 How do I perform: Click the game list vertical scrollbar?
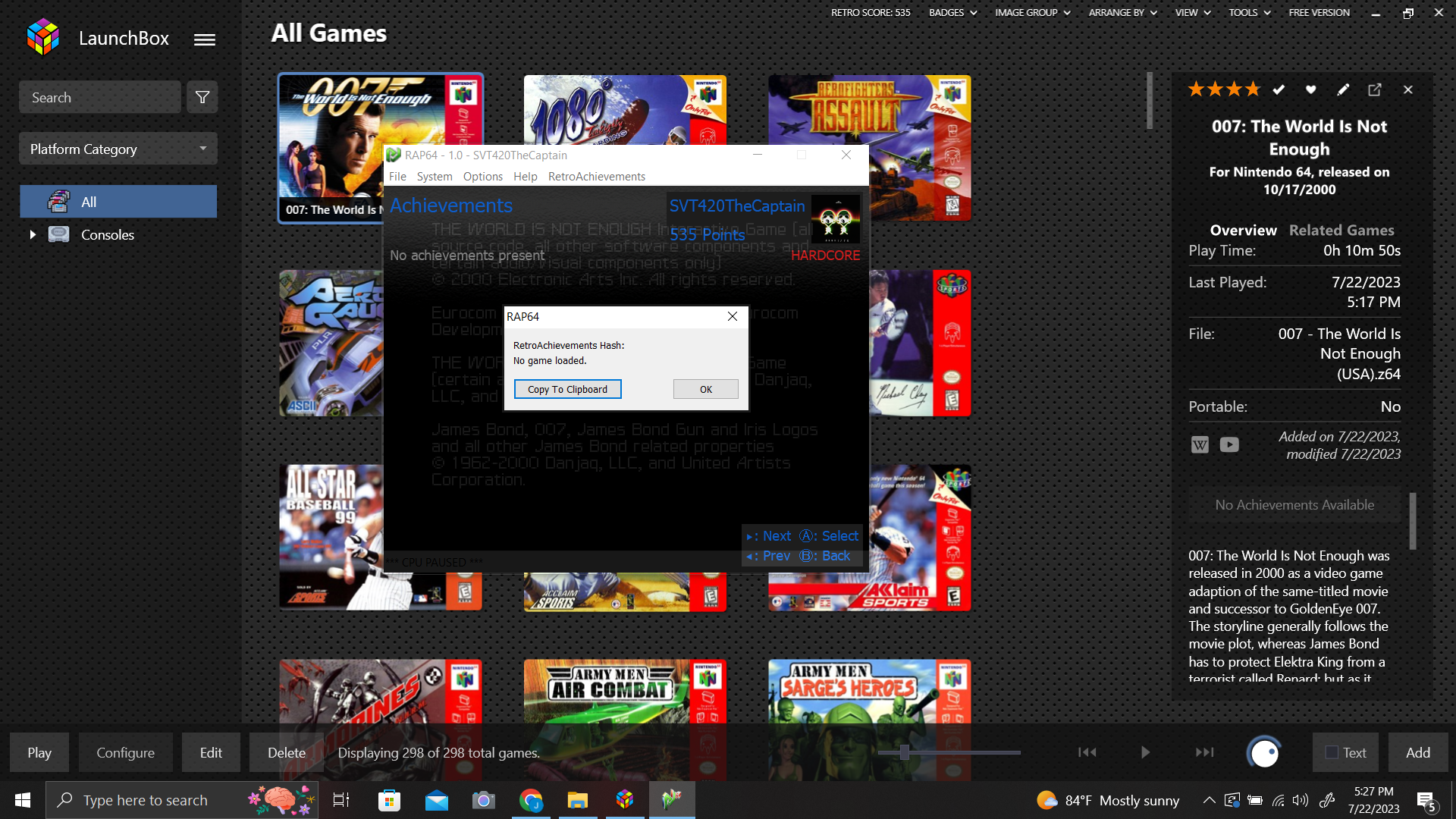(1150, 100)
